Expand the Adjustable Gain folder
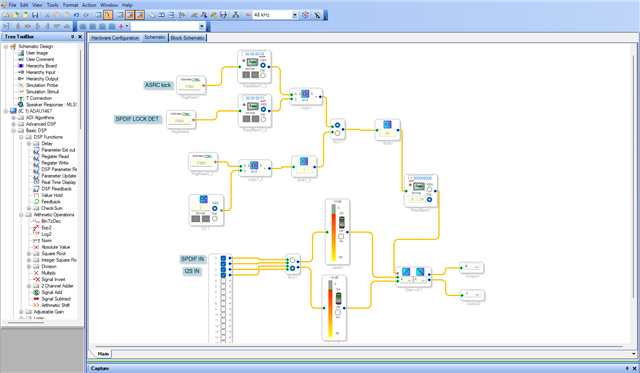Screen dimensions: 640x373 coord(21,312)
